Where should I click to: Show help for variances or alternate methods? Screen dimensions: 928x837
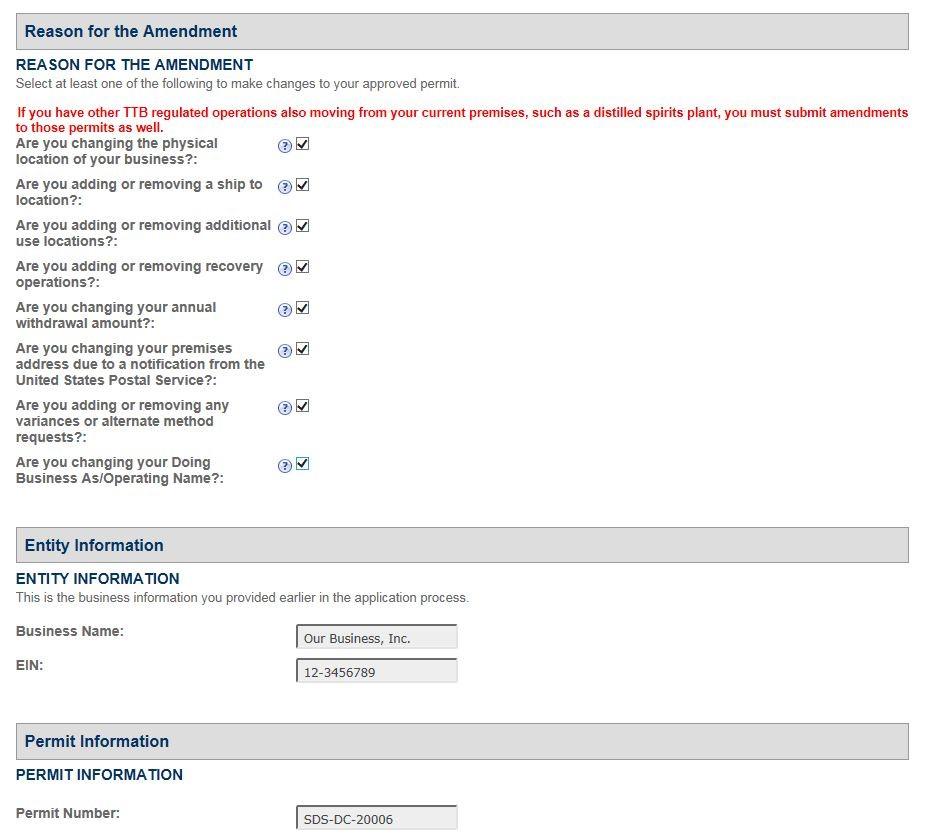point(285,408)
